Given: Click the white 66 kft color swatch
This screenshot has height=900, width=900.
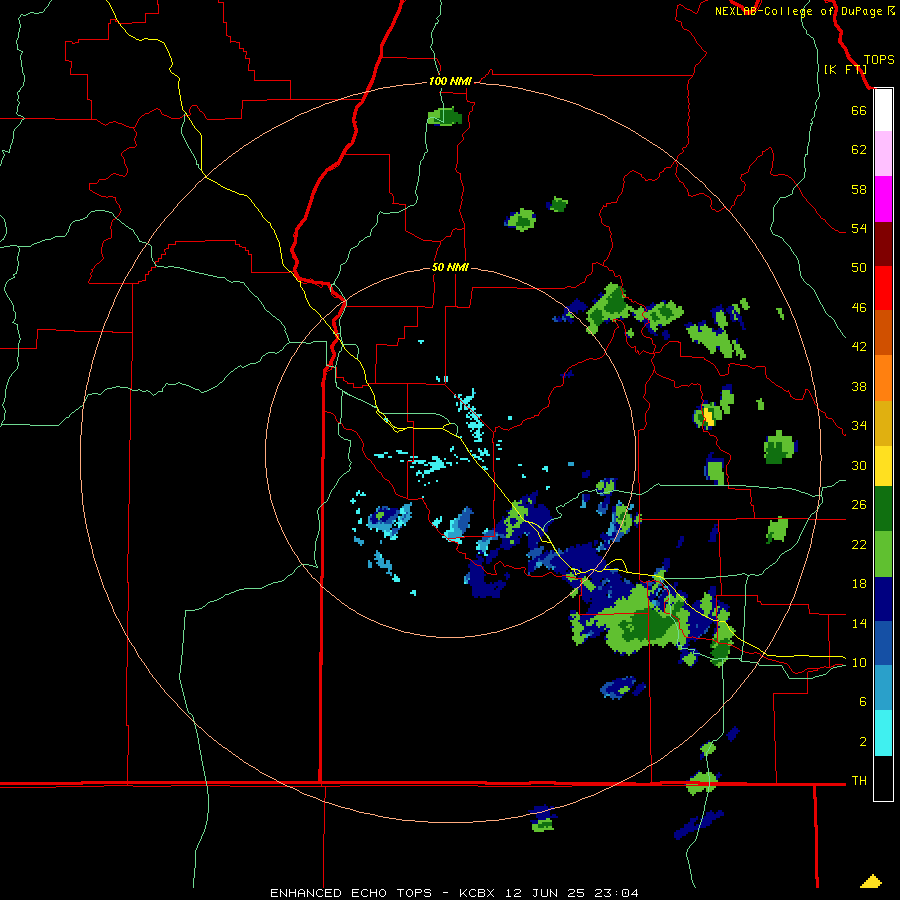Looking at the screenshot, I should [883, 110].
